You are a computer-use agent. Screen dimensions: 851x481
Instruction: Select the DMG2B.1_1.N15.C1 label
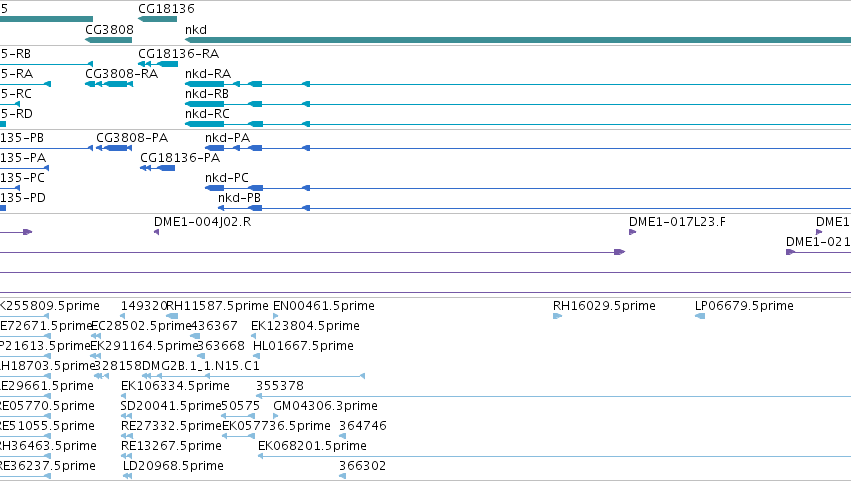click(201, 366)
